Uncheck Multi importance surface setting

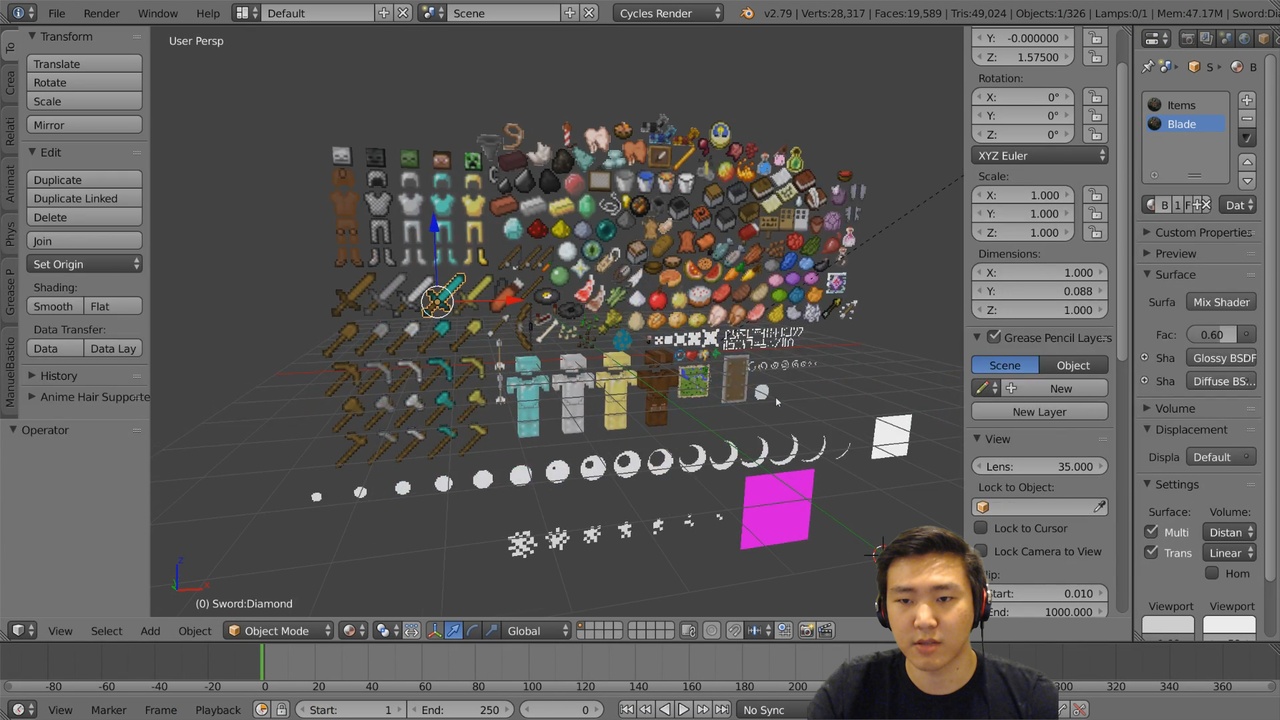1151,532
